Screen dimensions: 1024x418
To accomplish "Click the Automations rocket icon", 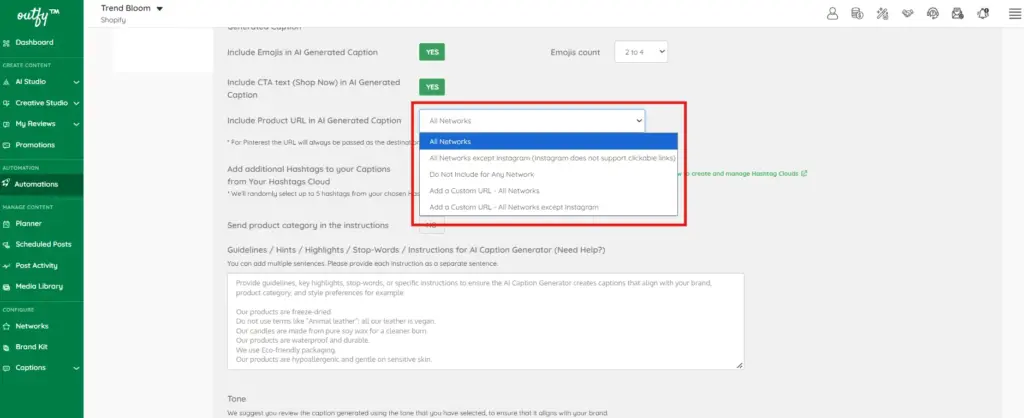I will click(x=7, y=184).
